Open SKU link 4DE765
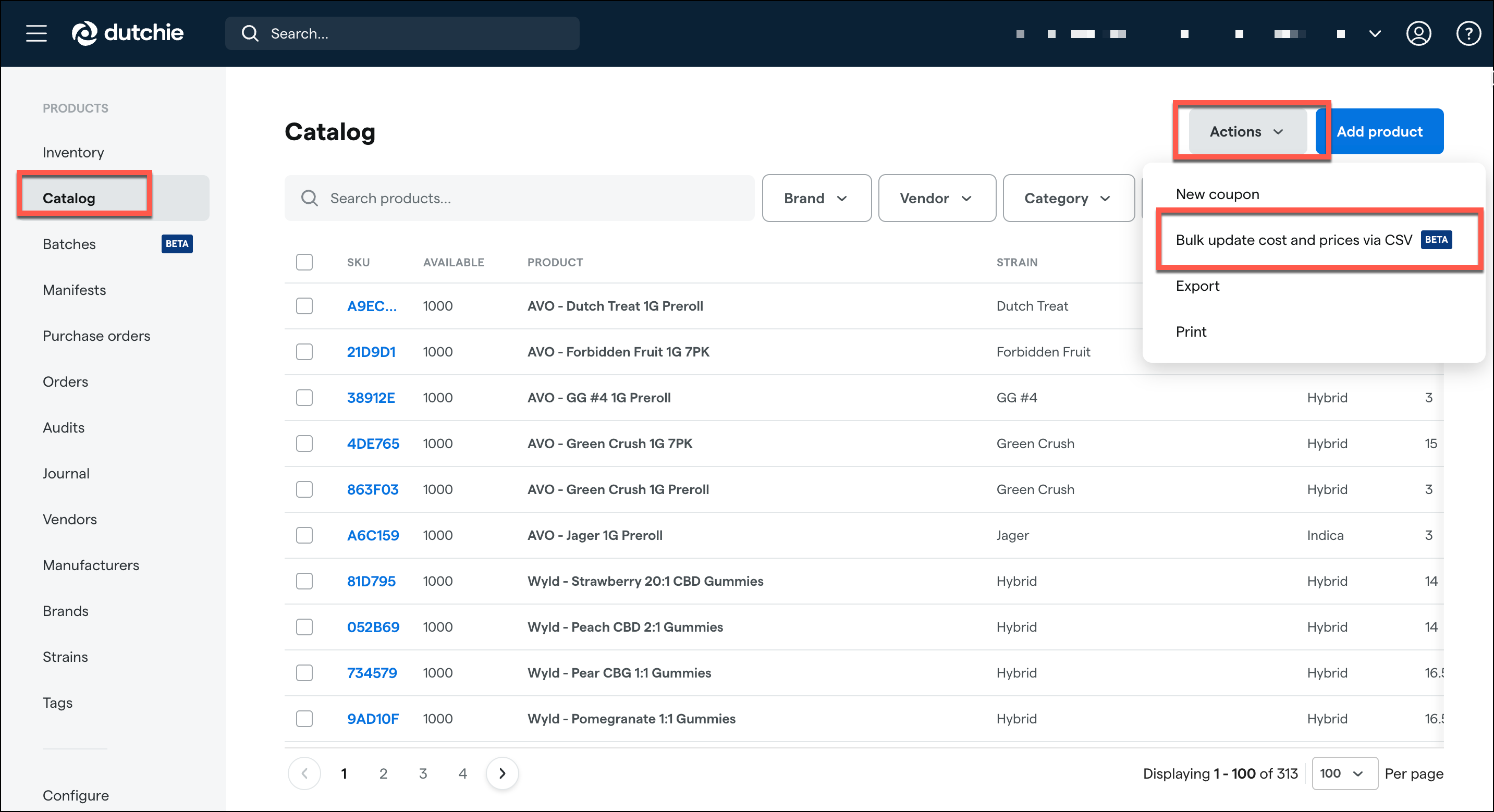 (373, 443)
